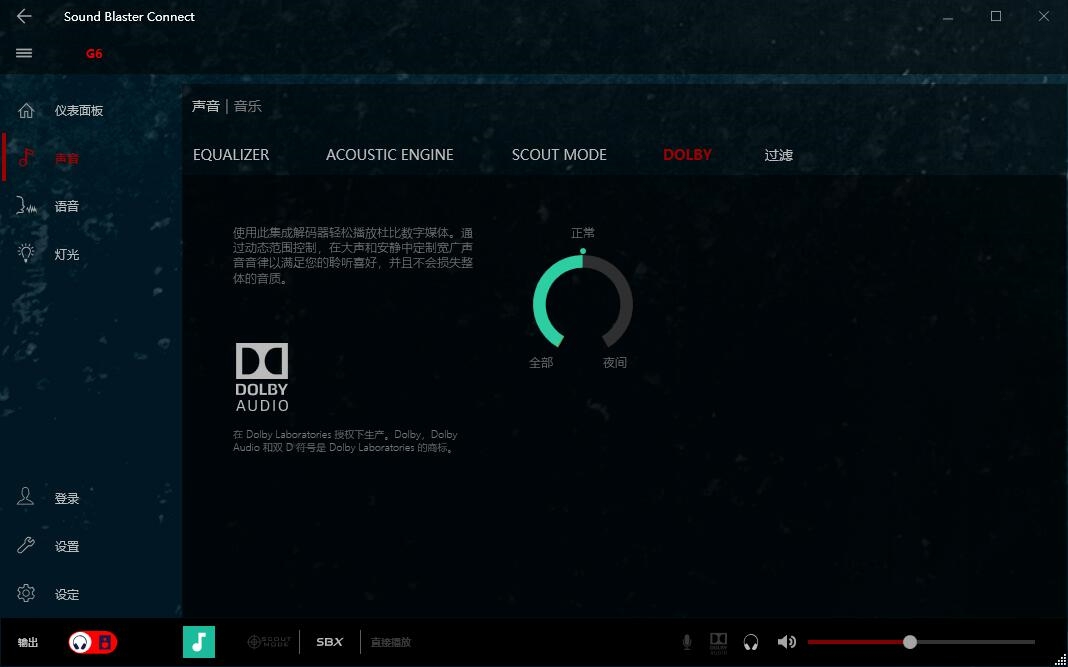Click the resize grip at the window corner
The image size is (1068, 667).
coord(1061,660)
